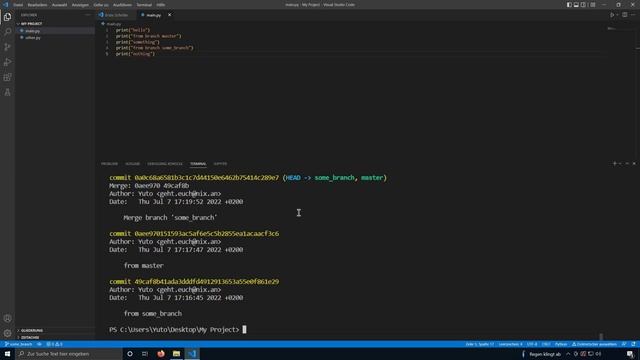Click the Zeile/Spalte cursor position indicator
Screen dimensions: 640x360
click(x=480, y=344)
